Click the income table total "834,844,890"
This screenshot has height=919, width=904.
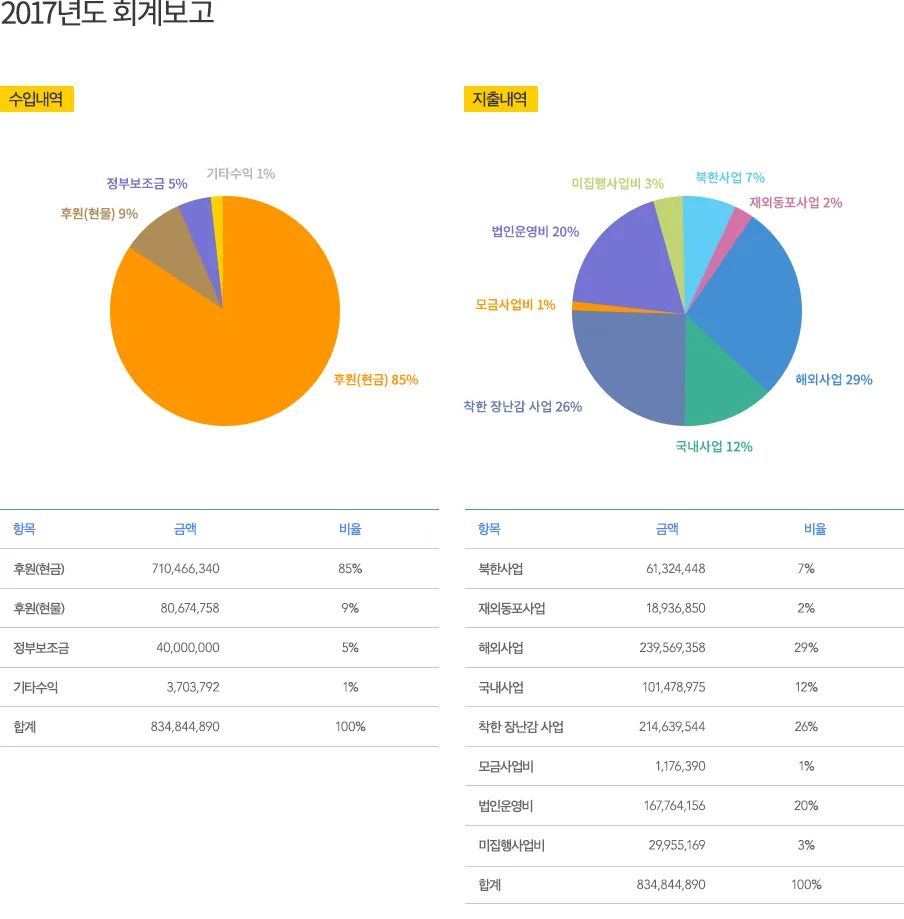pos(185,727)
